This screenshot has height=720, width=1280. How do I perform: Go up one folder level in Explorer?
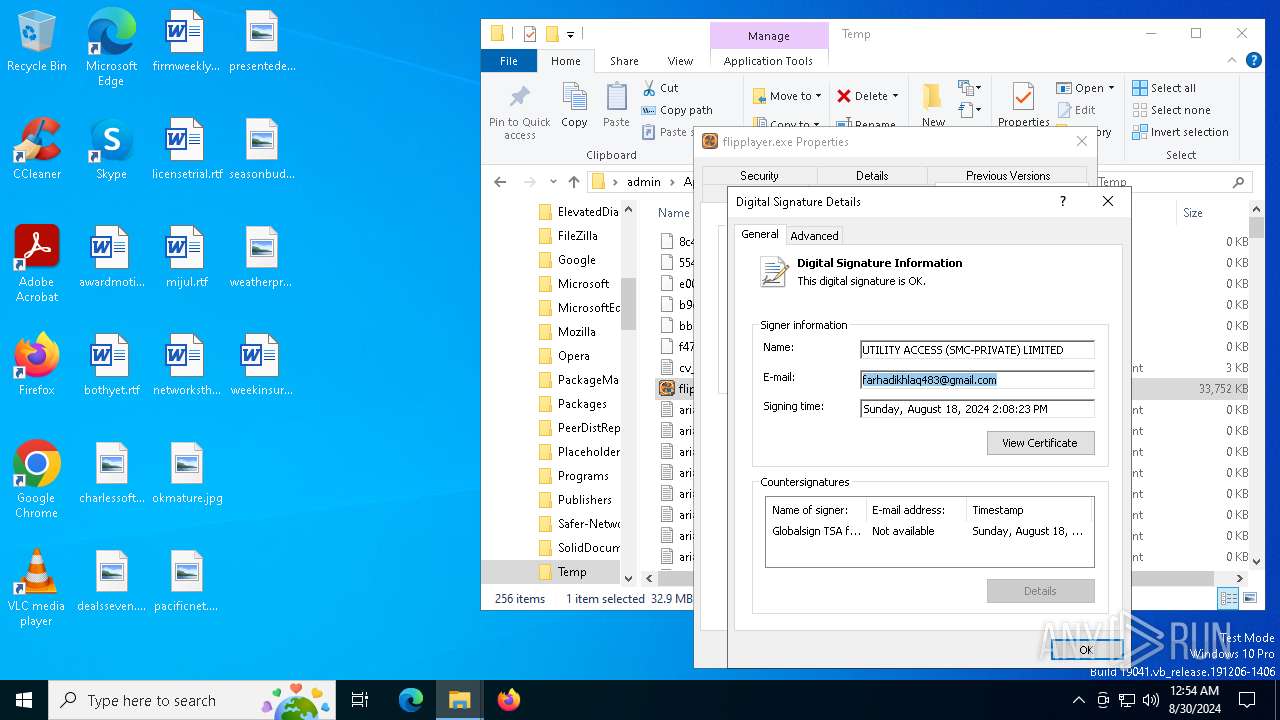[x=573, y=182]
